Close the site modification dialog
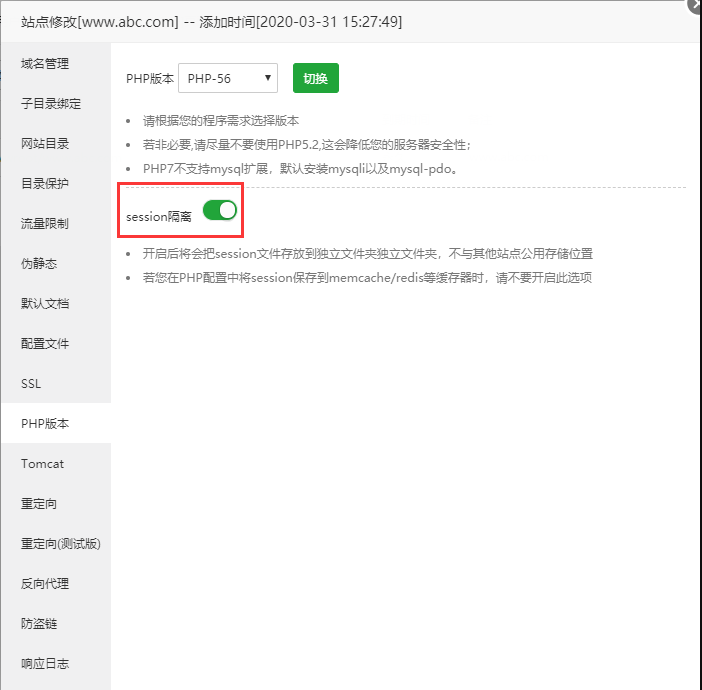 pyautogui.click(x=695, y=5)
